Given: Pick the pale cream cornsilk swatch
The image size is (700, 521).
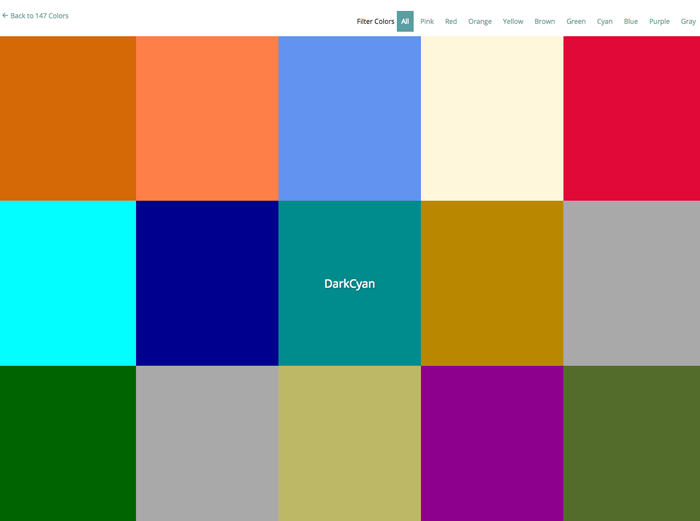Looking at the screenshot, I should (492, 118).
